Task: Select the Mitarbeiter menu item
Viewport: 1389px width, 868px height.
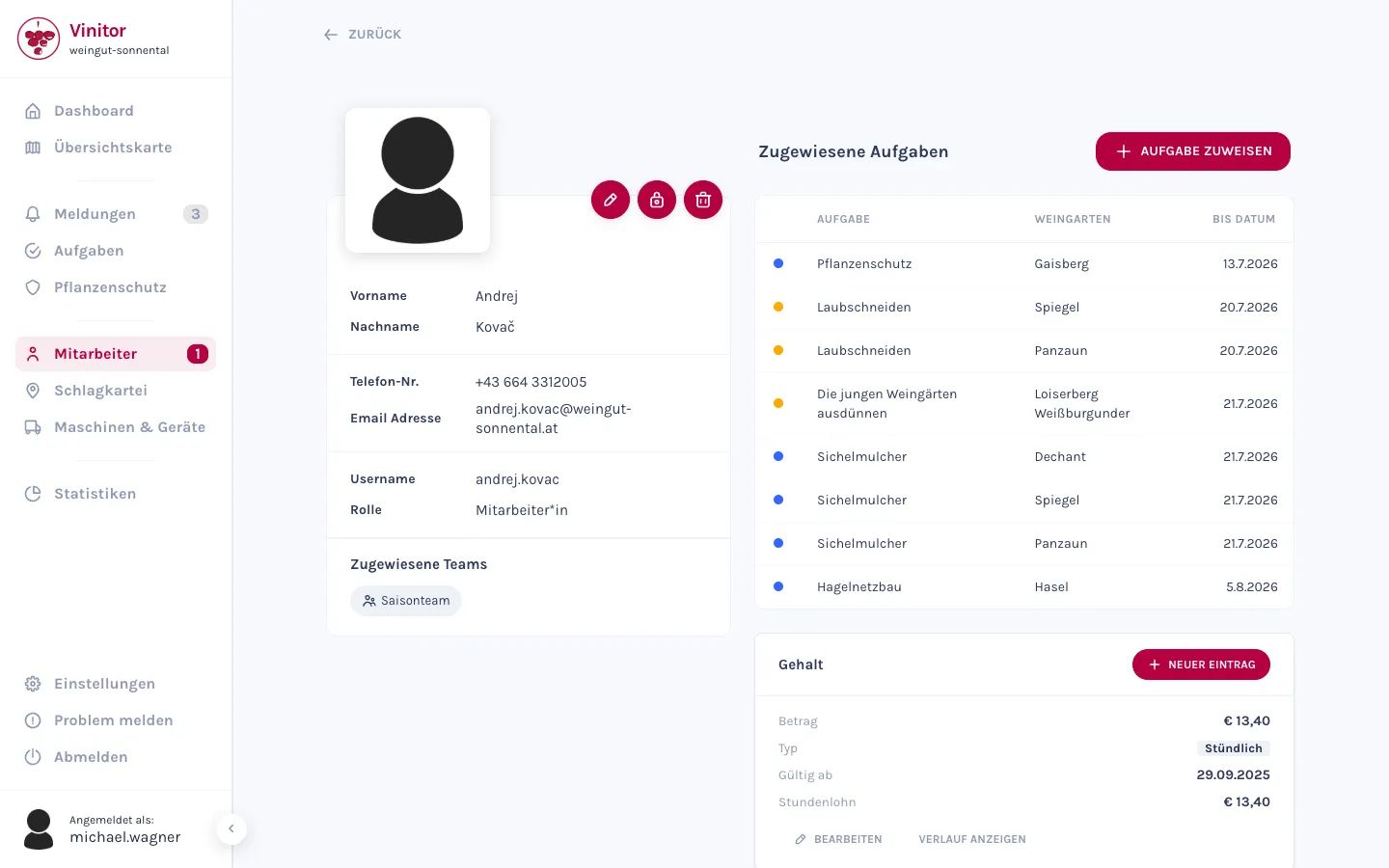Action: 116,354
